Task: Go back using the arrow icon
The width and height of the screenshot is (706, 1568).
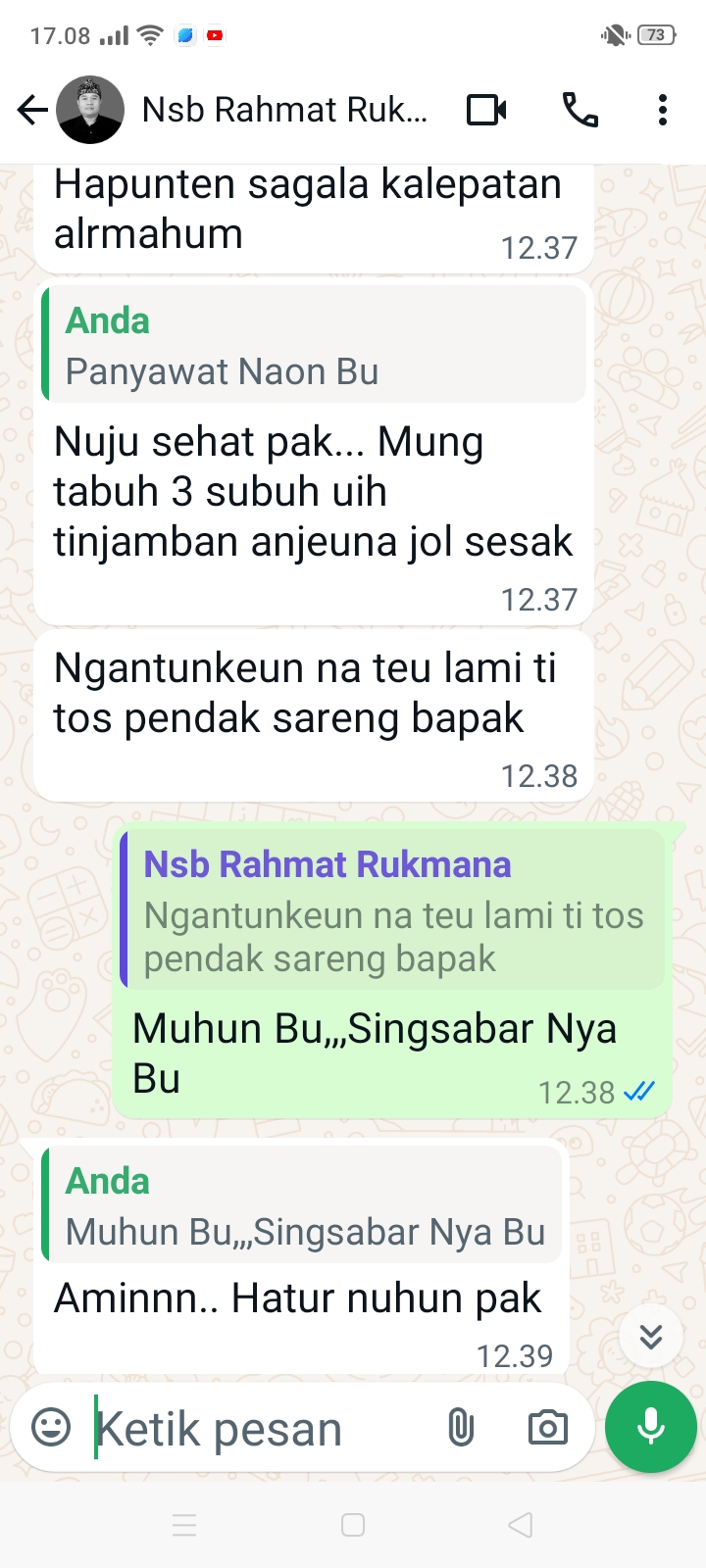Action: click(32, 110)
